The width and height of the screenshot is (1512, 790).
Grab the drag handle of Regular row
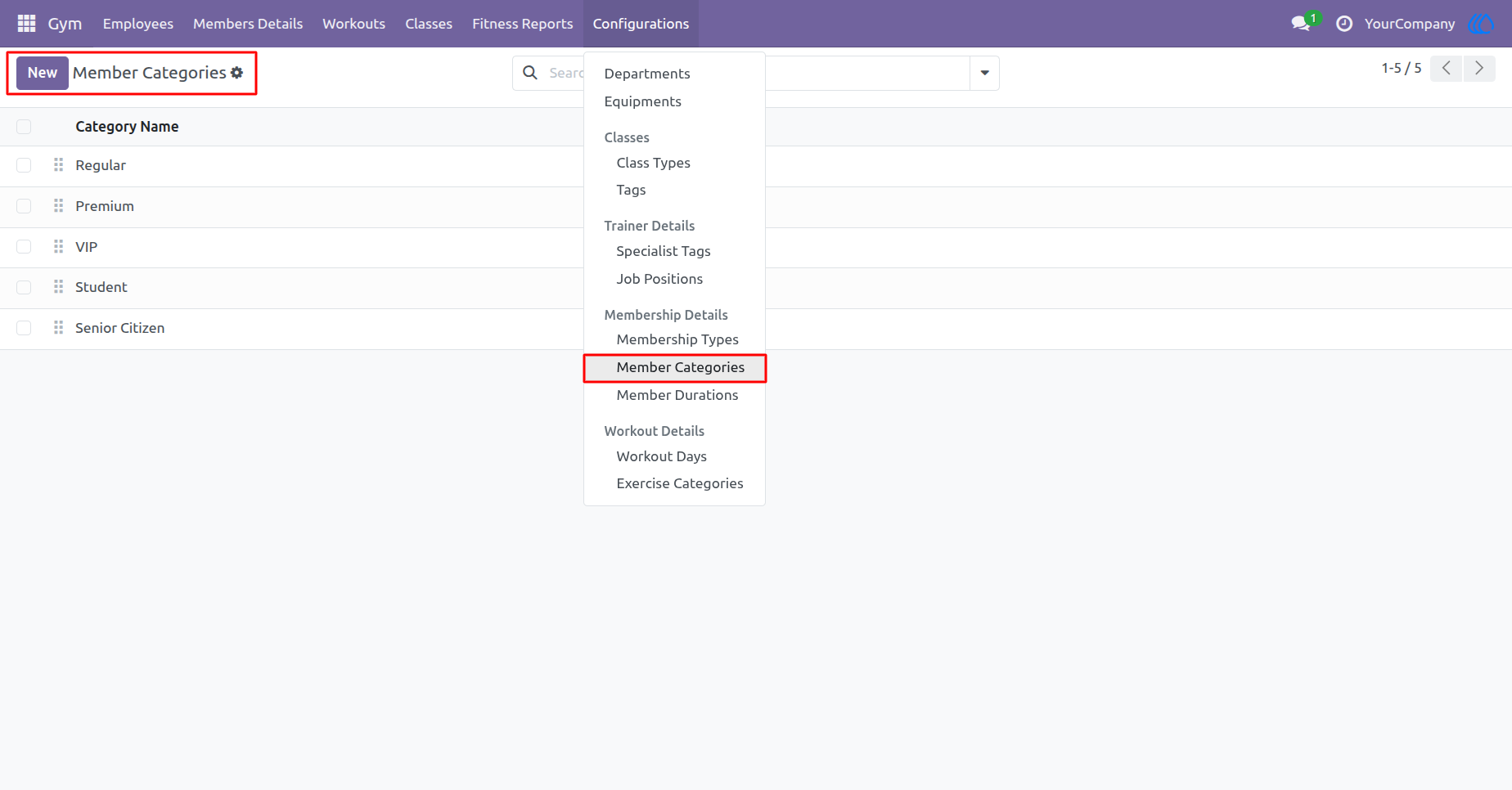point(58,165)
